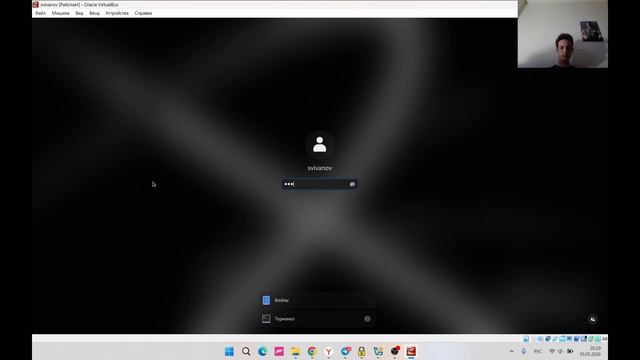Screen dimensions: 640x360
Task: Toggle password visibility eye icon
Action: 352,184
